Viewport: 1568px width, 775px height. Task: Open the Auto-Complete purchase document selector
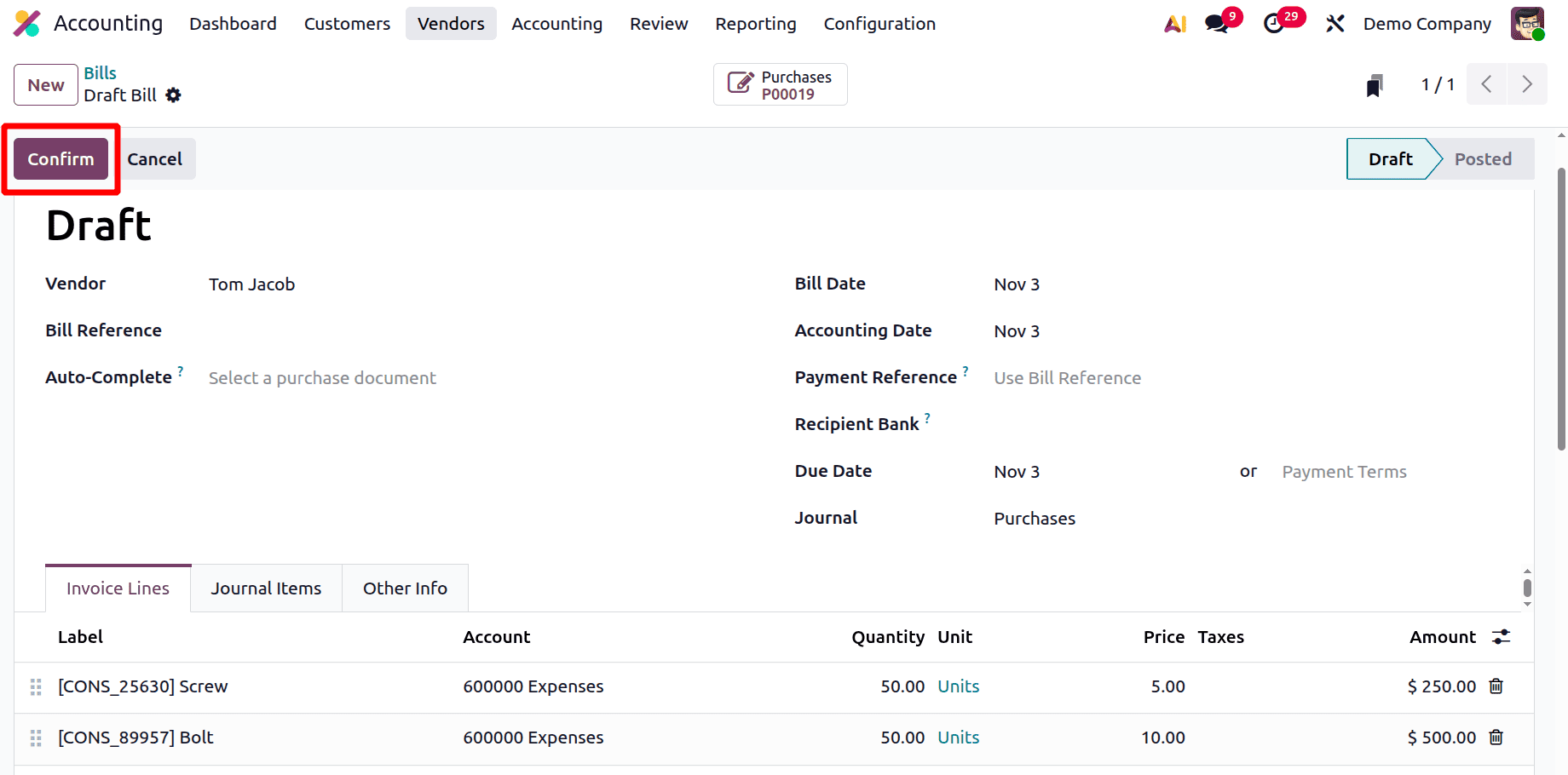(x=322, y=377)
